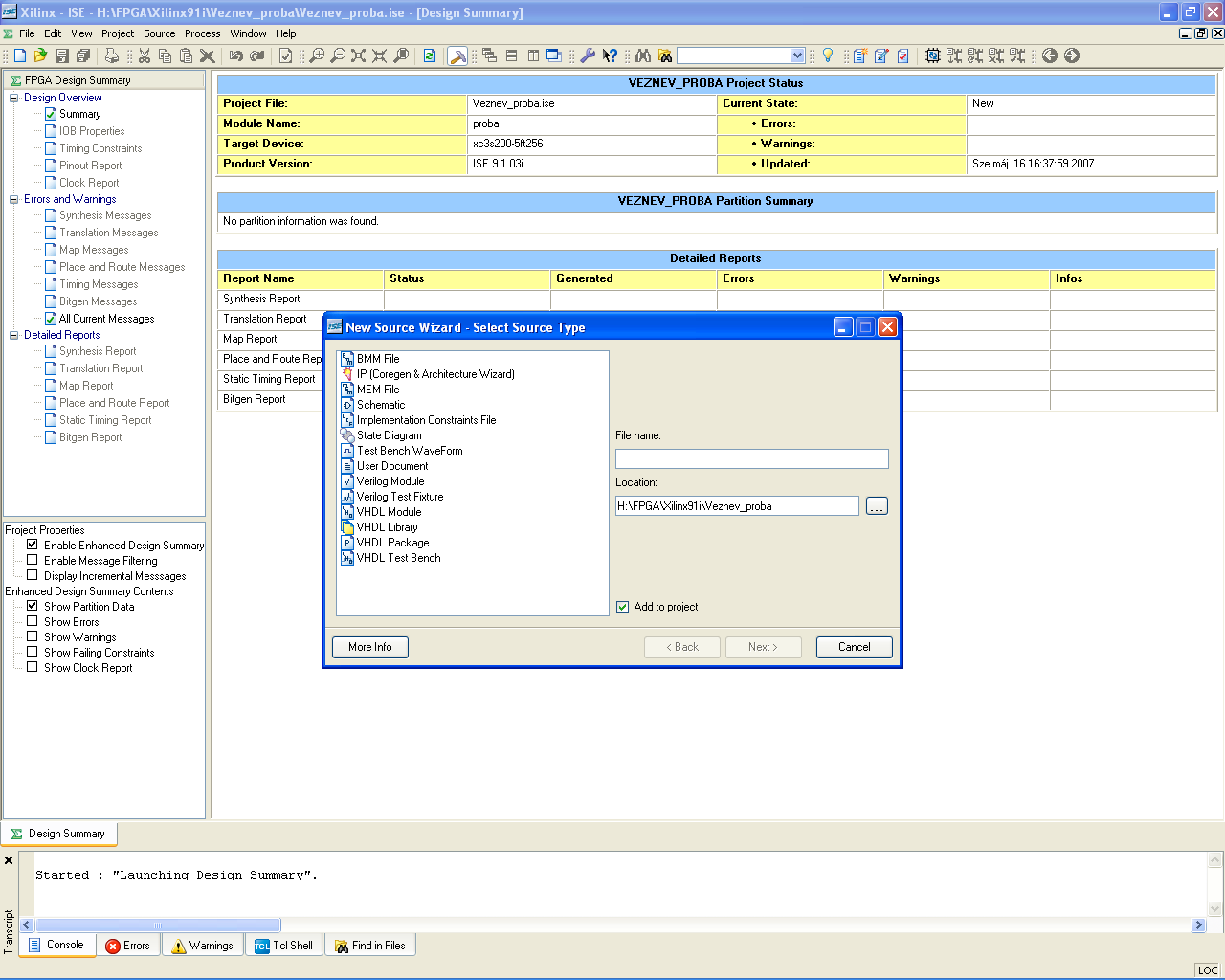
Task: Open the toolbar search combo box dropdown
Action: click(x=797, y=56)
